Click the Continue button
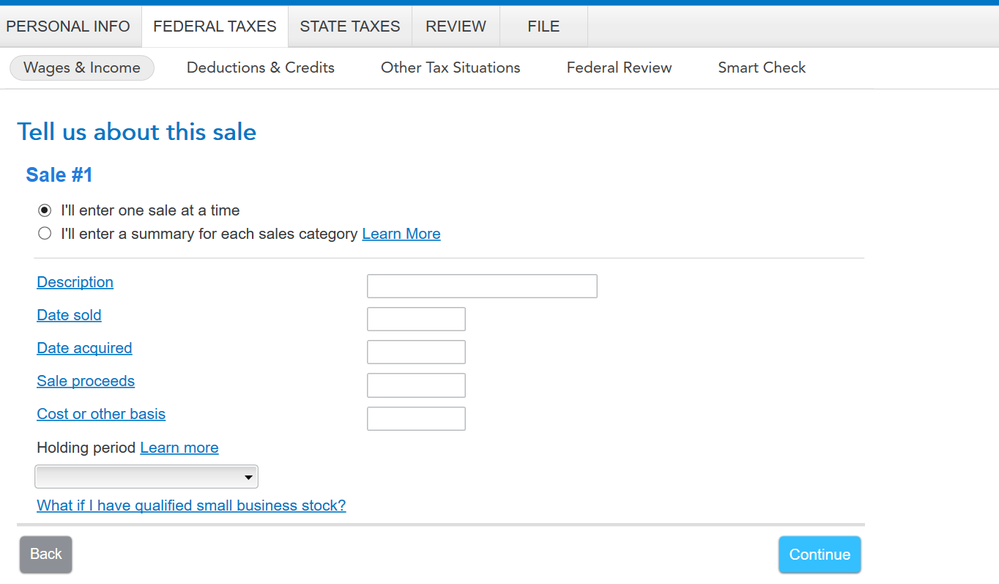The width and height of the screenshot is (999, 584). point(819,554)
